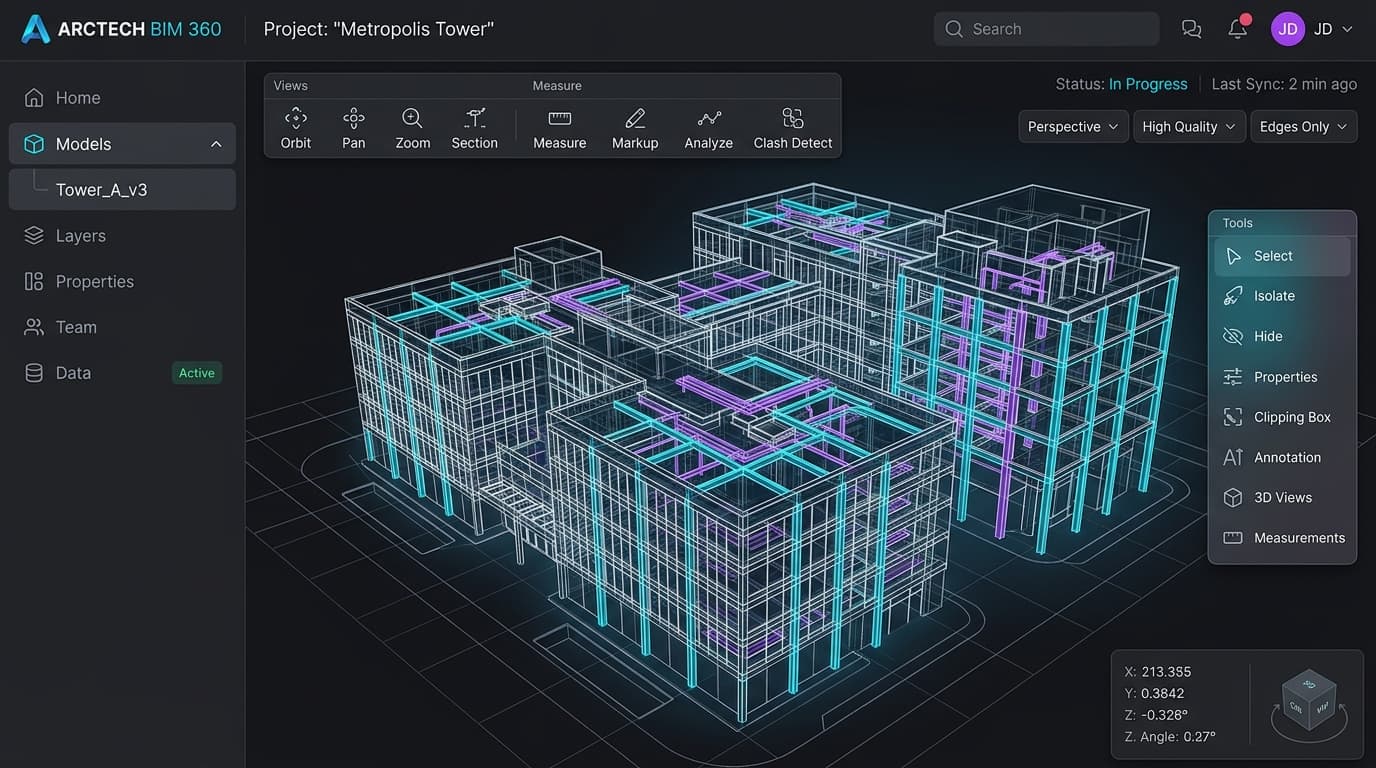Click Annotation label in Tools
1376x768 pixels.
[1287, 457]
